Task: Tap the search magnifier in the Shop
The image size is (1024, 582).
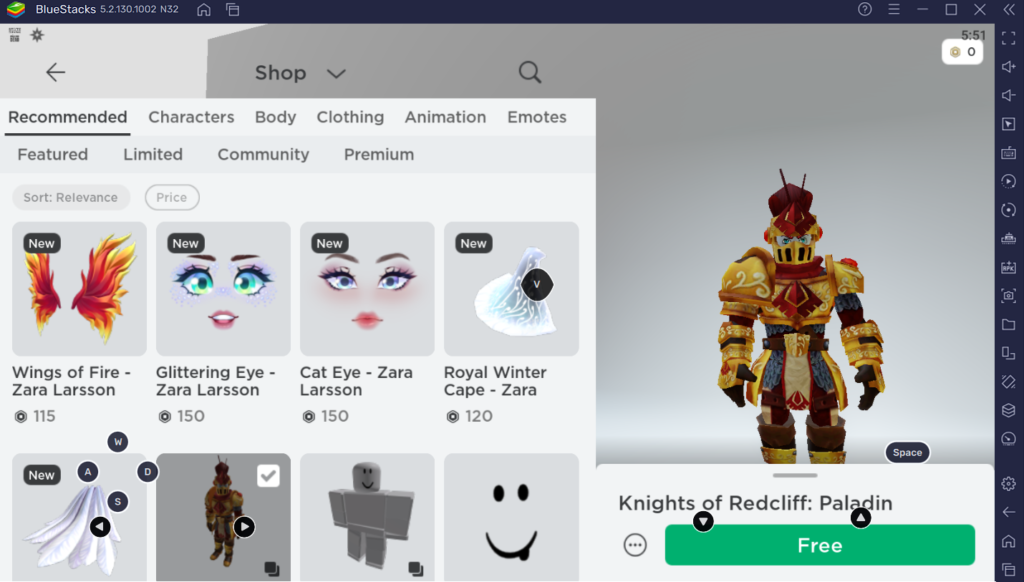Action: point(529,72)
